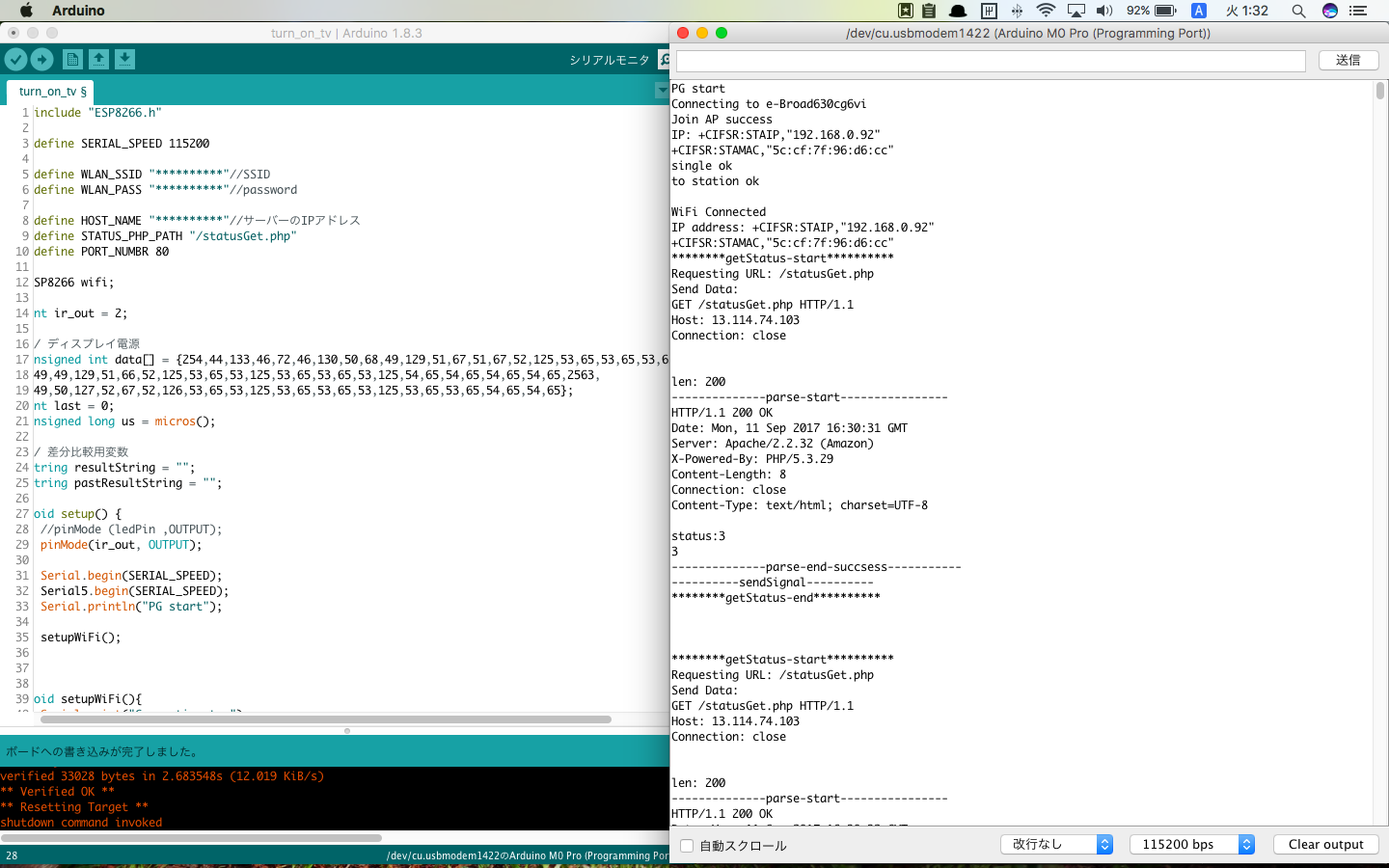This screenshot has height=868, width=1389.
Task: Click the 'define PORT_NUMBR 80' code line
Action: coord(101,252)
